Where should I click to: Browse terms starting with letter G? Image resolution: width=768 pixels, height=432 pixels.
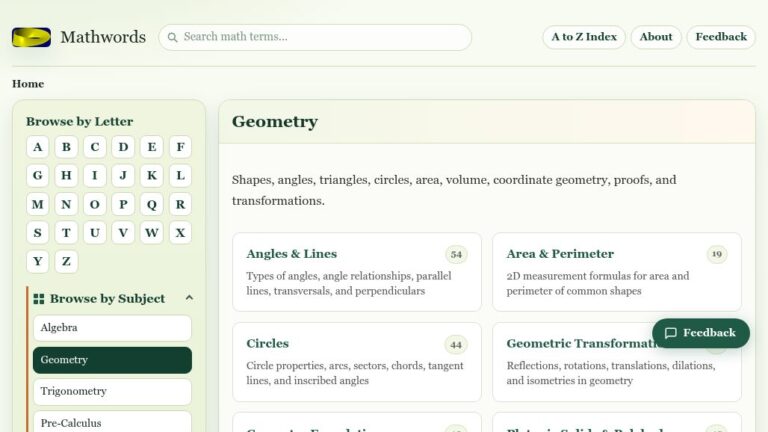pos(38,175)
